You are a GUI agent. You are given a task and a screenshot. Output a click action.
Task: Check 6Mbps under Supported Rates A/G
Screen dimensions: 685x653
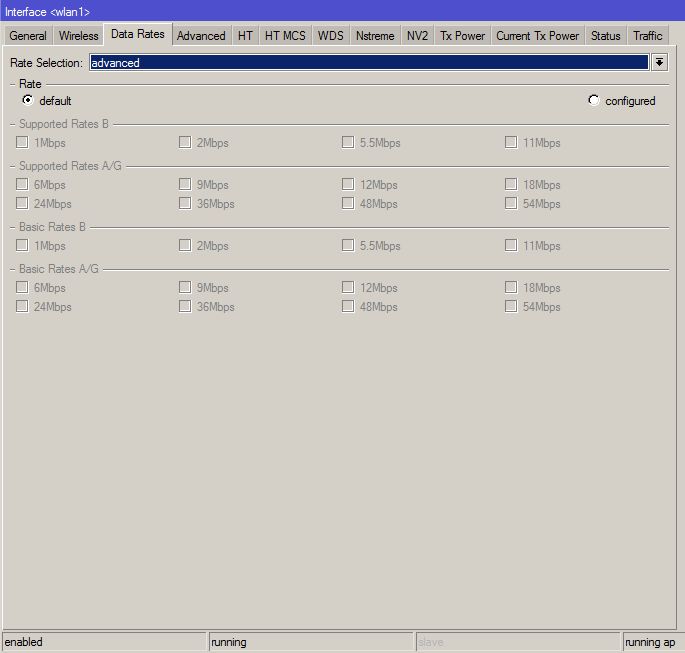click(x=22, y=184)
